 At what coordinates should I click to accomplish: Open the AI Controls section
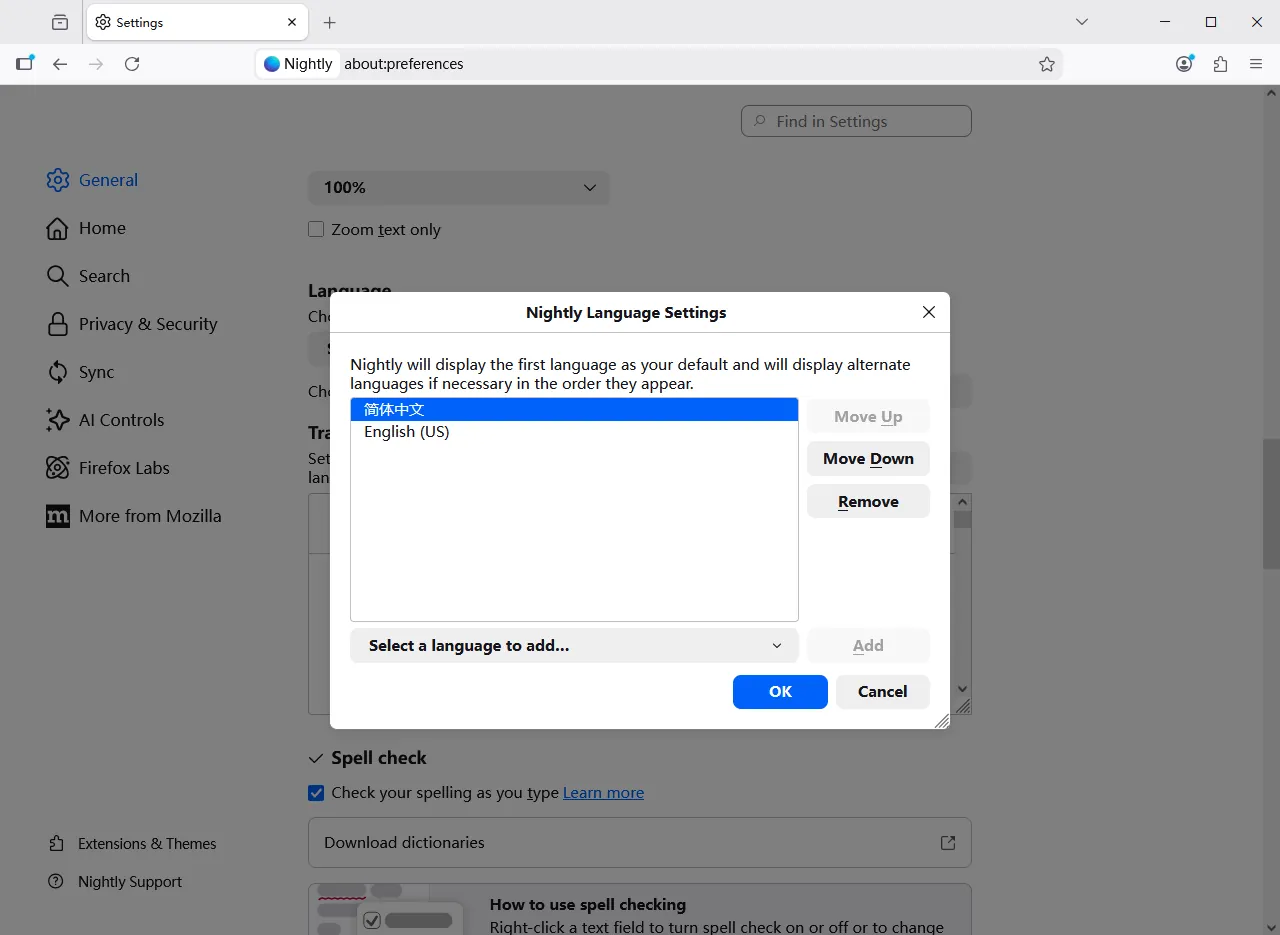tap(121, 419)
